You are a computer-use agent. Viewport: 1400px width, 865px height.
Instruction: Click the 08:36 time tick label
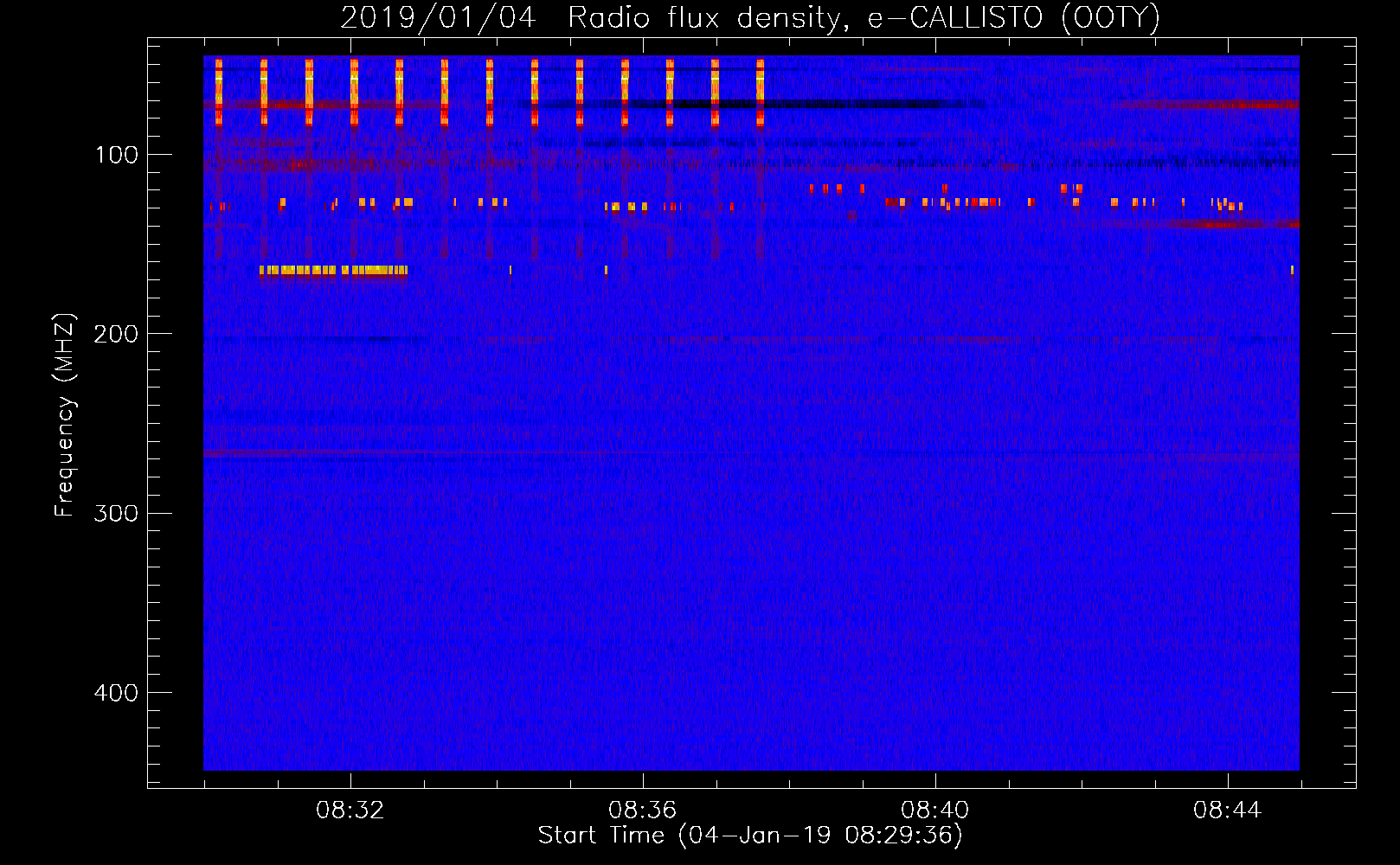click(643, 811)
